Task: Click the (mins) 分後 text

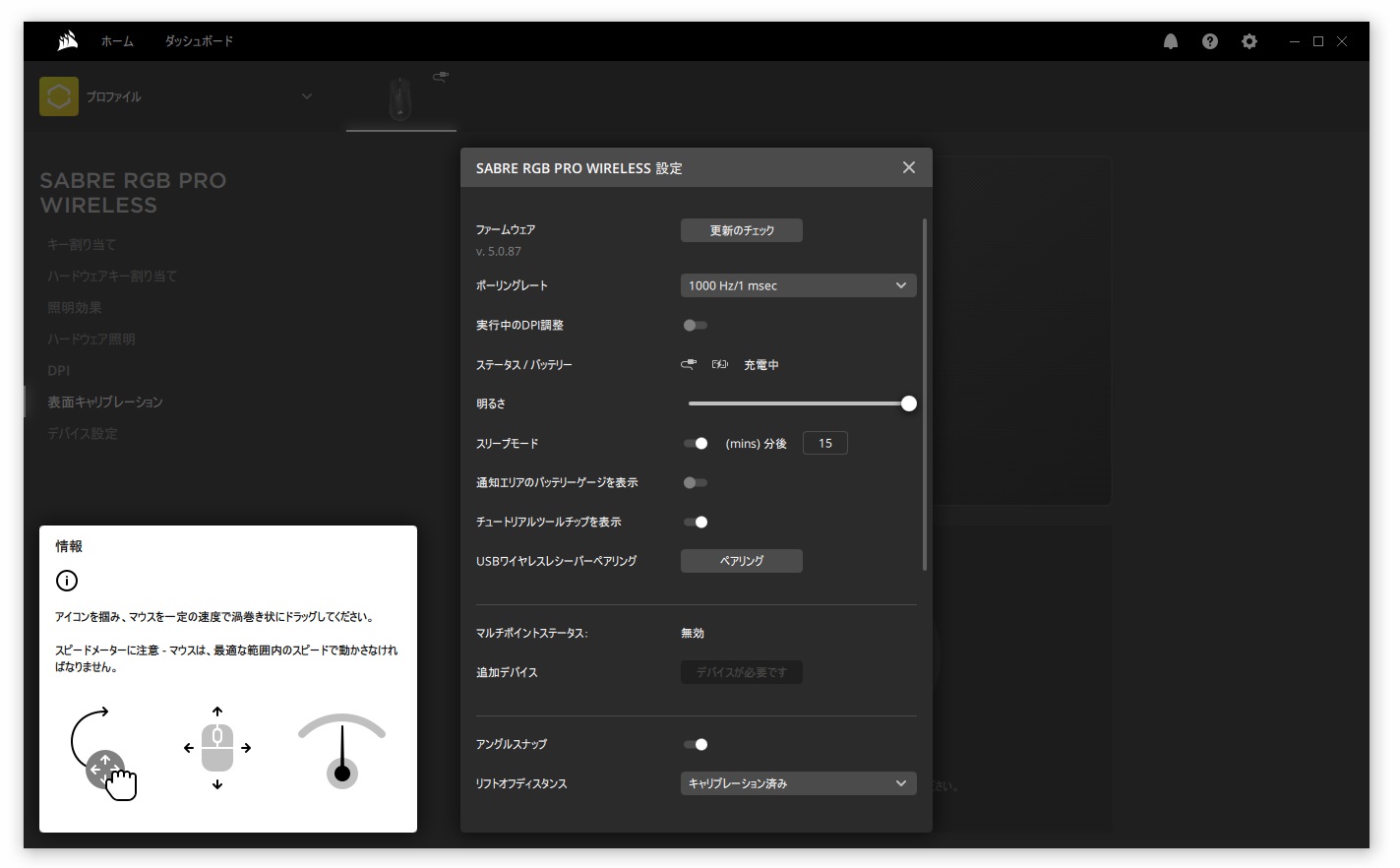Action: pos(756,444)
